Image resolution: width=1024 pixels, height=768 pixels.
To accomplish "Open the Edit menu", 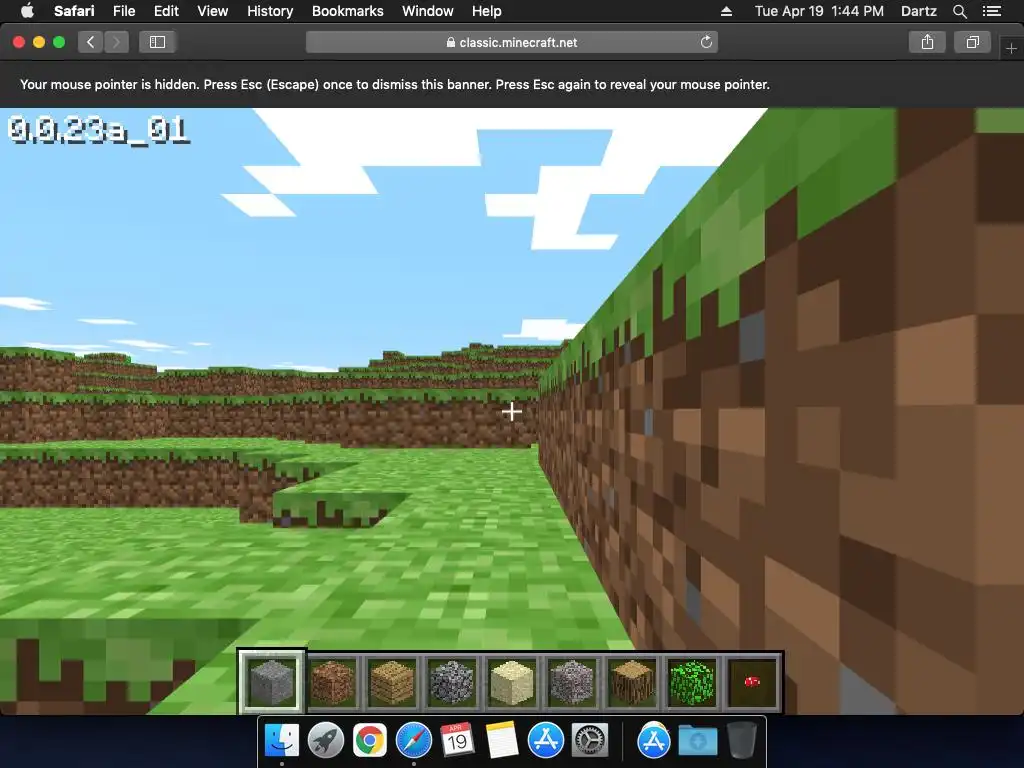I will [x=166, y=11].
